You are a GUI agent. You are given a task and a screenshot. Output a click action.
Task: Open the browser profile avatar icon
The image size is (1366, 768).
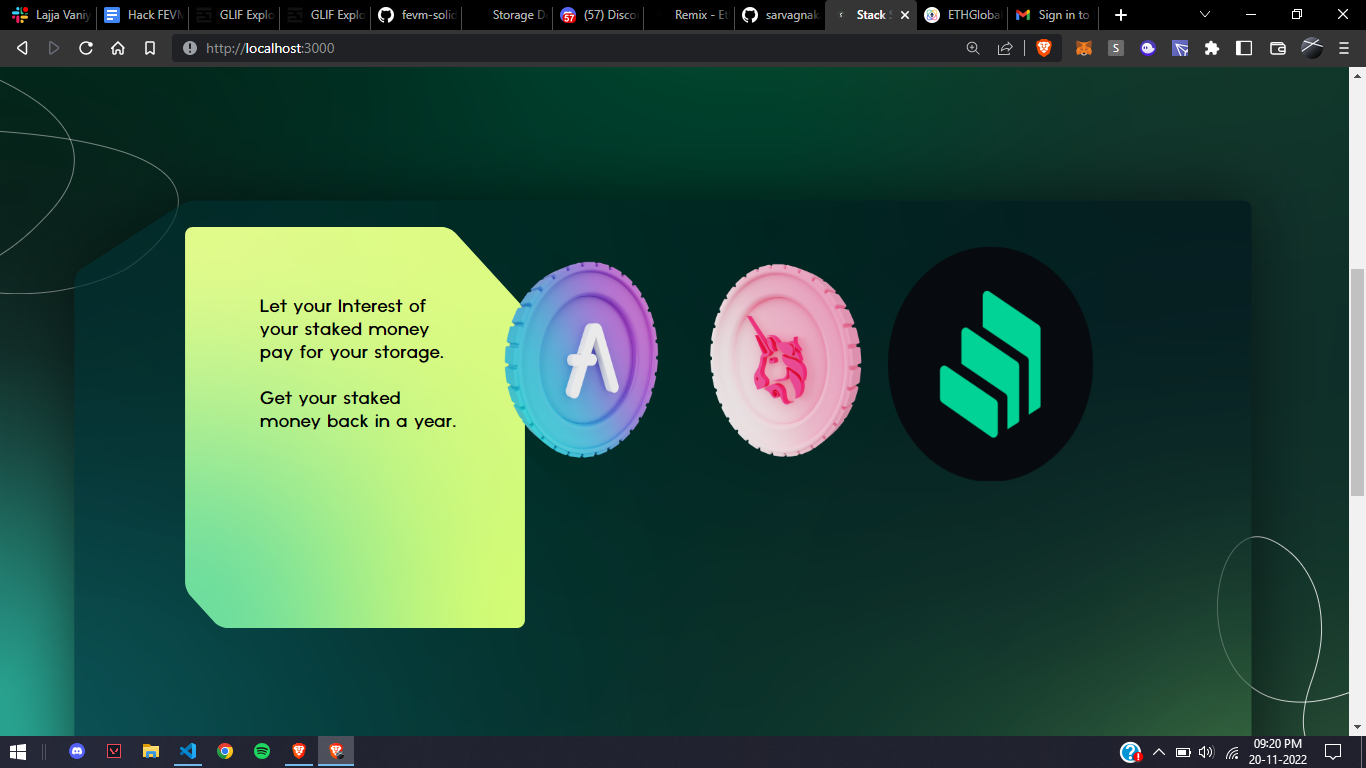coord(1312,47)
